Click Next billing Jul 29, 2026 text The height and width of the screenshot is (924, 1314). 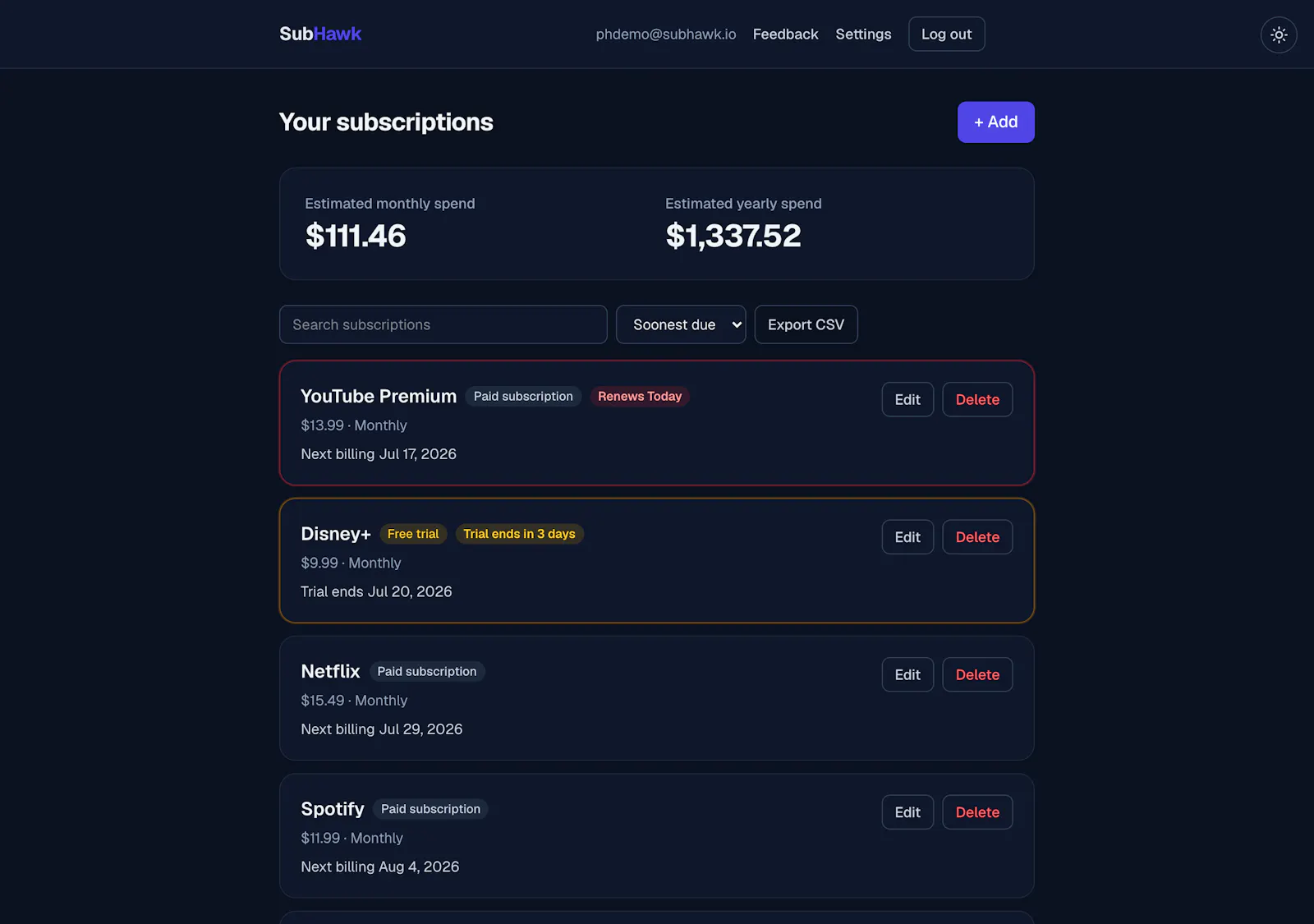382,729
